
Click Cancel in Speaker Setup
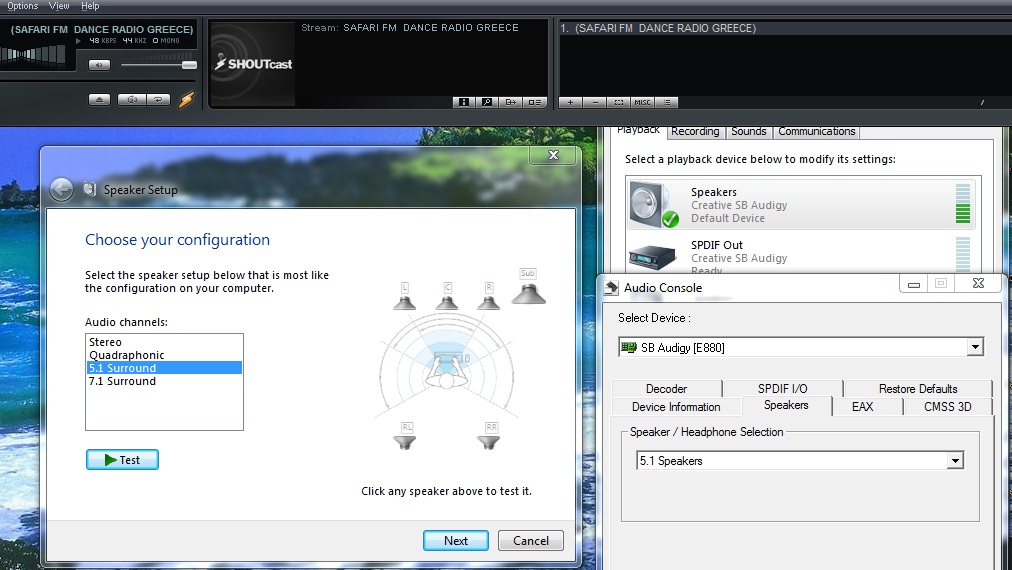tap(531, 540)
